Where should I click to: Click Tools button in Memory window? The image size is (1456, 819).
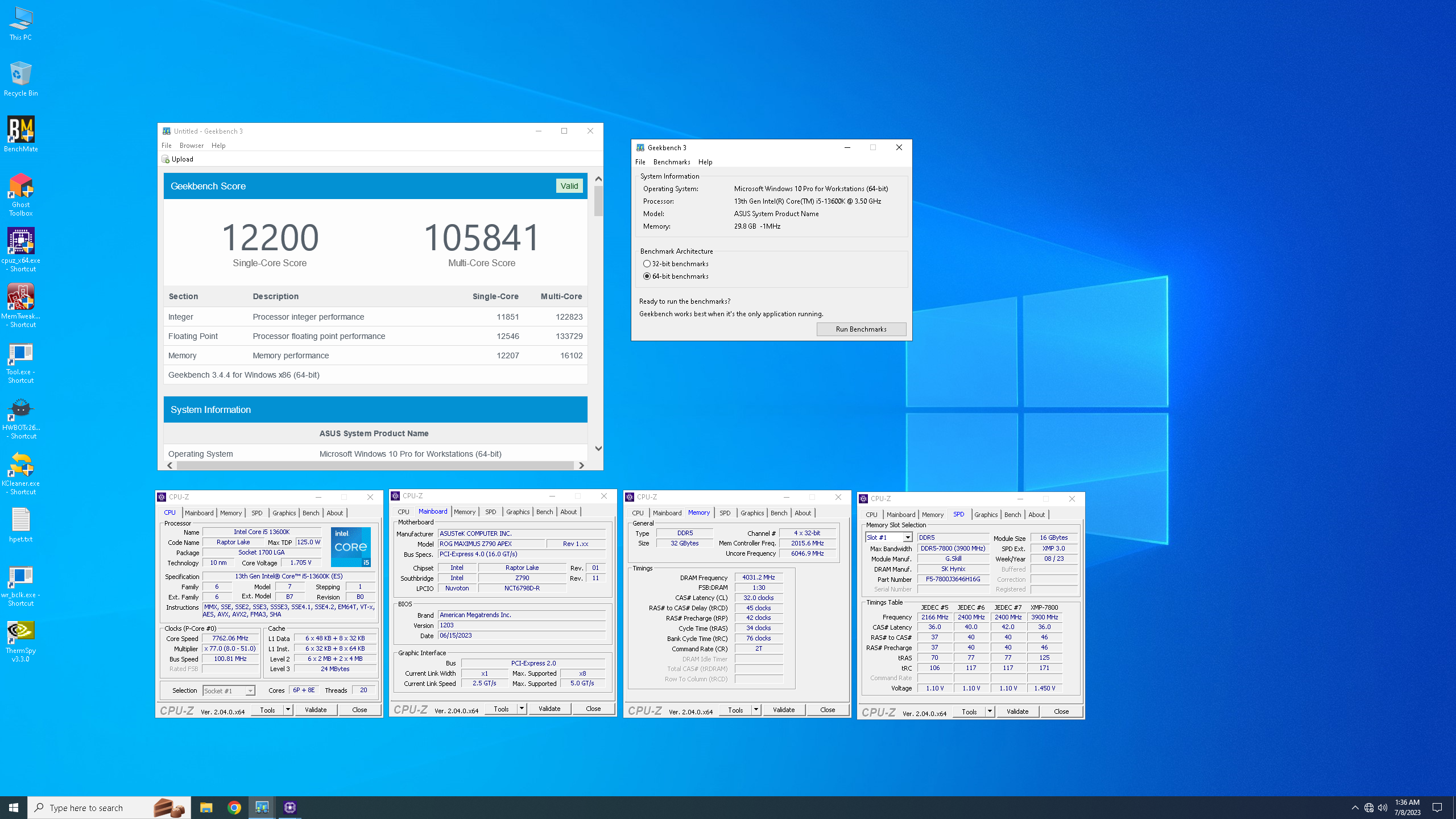click(735, 710)
